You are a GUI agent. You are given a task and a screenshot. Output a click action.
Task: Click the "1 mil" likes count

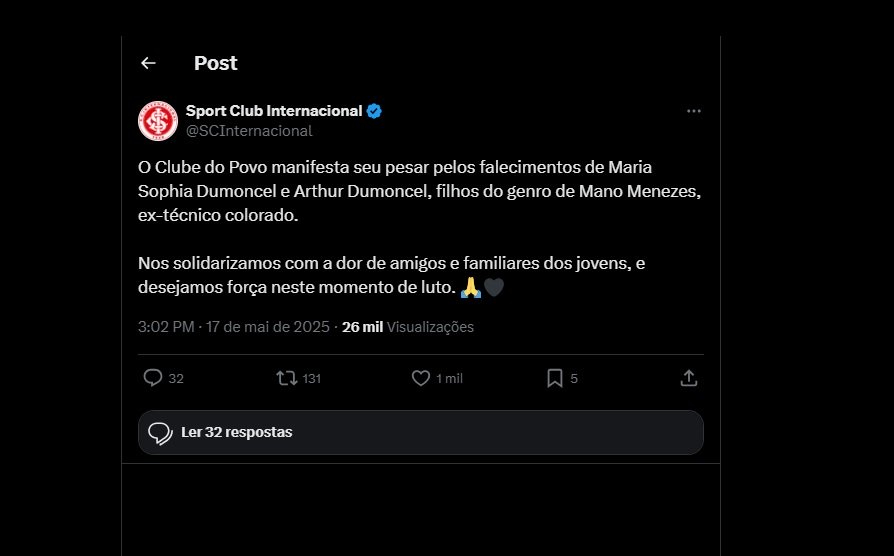pos(449,379)
